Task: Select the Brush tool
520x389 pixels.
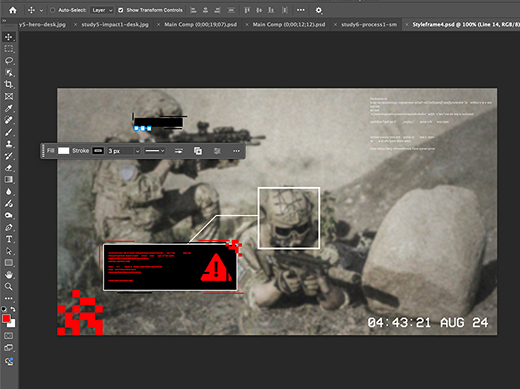Action: pyautogui.click(x=9, y=132)
